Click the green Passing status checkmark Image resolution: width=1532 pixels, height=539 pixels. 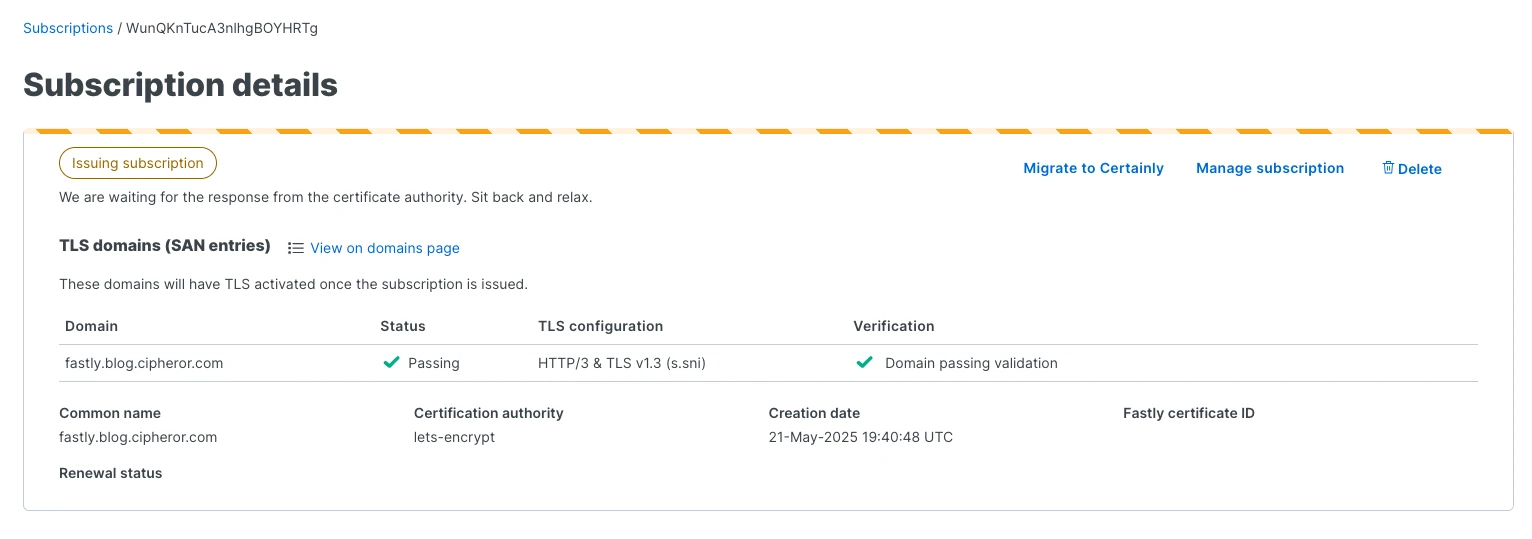pyautogui.click(x=392, y=363)
